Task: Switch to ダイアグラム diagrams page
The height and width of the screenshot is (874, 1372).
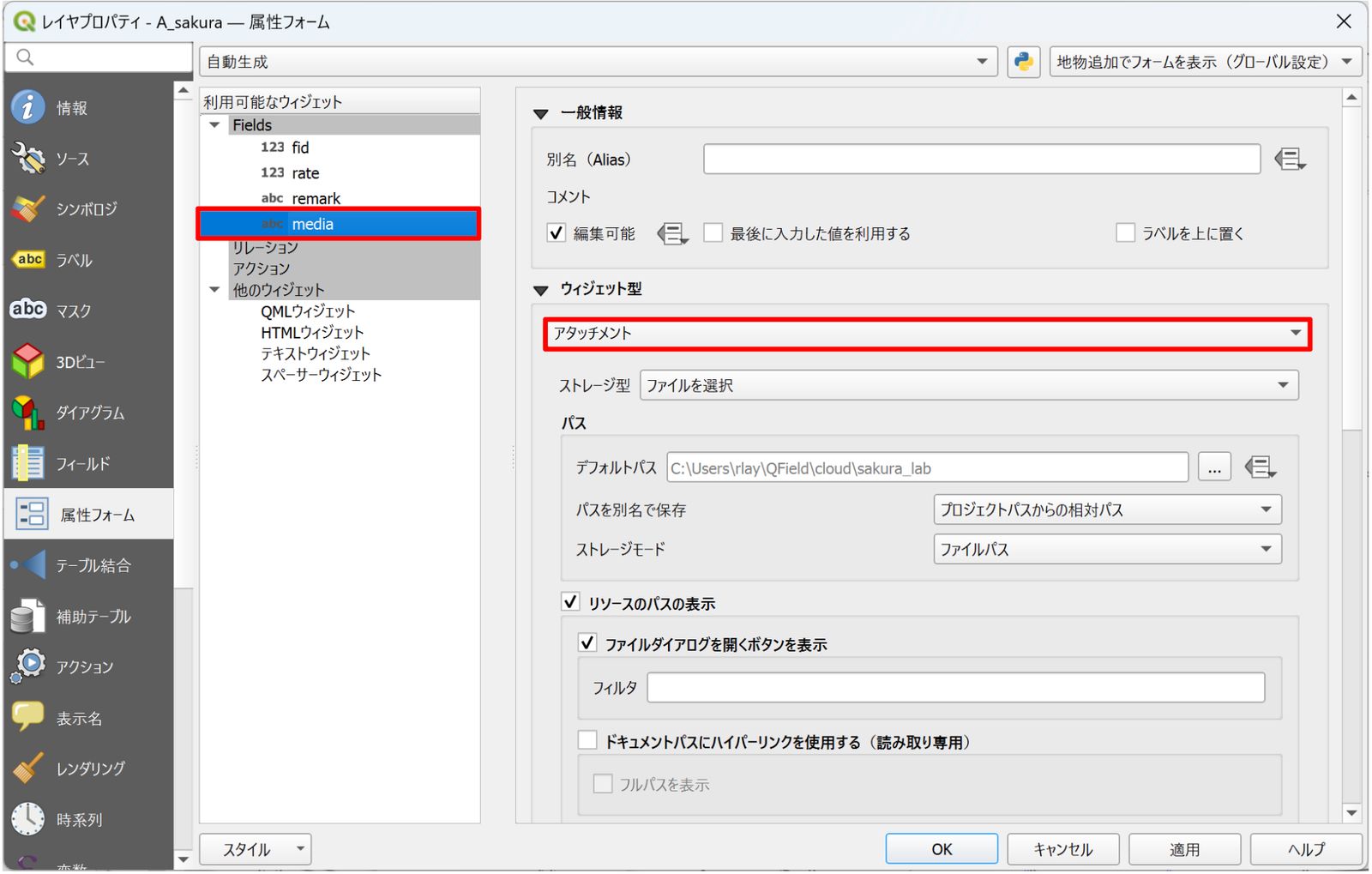Action: 28,413
